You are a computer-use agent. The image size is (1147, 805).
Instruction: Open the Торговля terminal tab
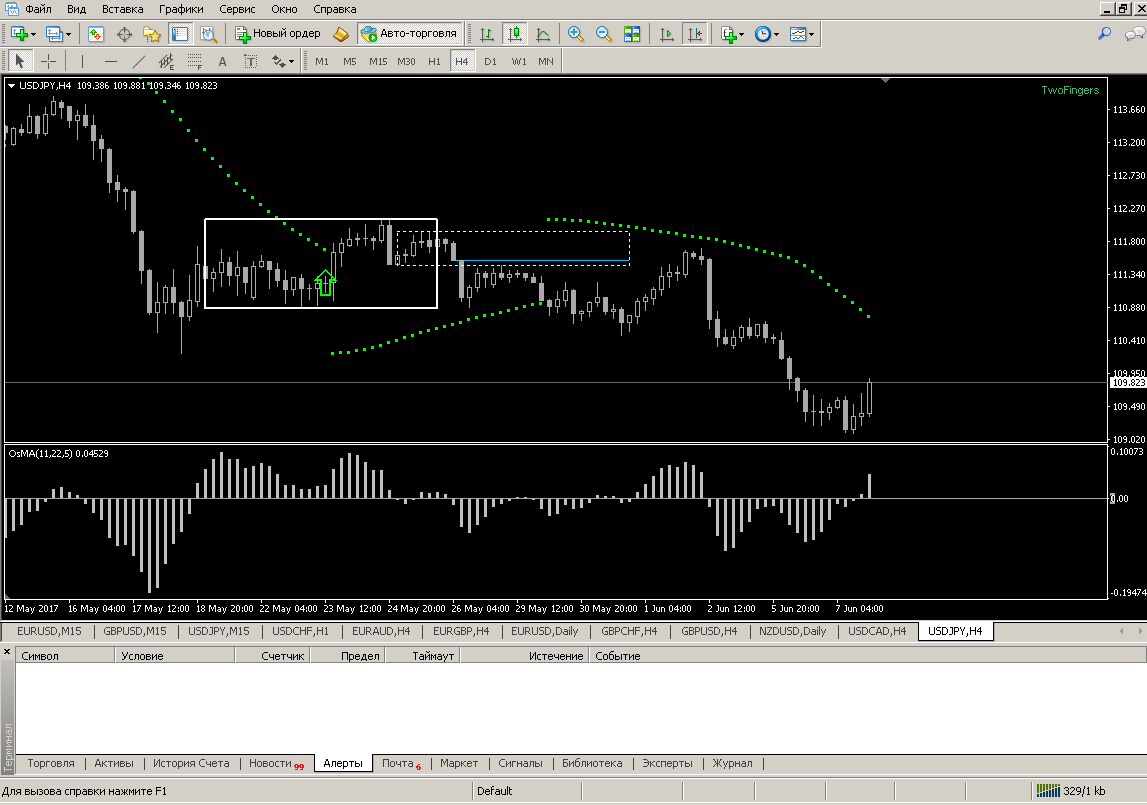tap(50, 763)
